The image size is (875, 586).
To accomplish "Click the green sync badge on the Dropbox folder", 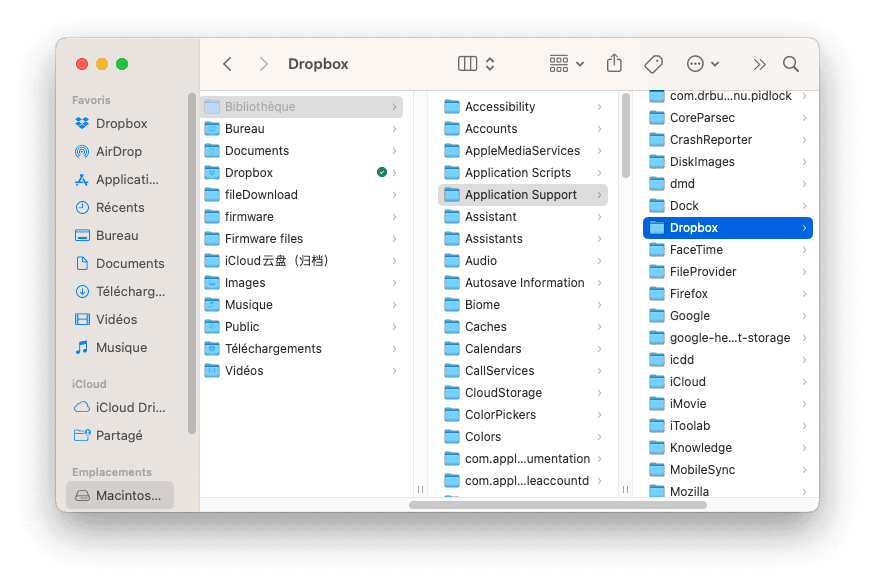I will (x=381, y=172).
